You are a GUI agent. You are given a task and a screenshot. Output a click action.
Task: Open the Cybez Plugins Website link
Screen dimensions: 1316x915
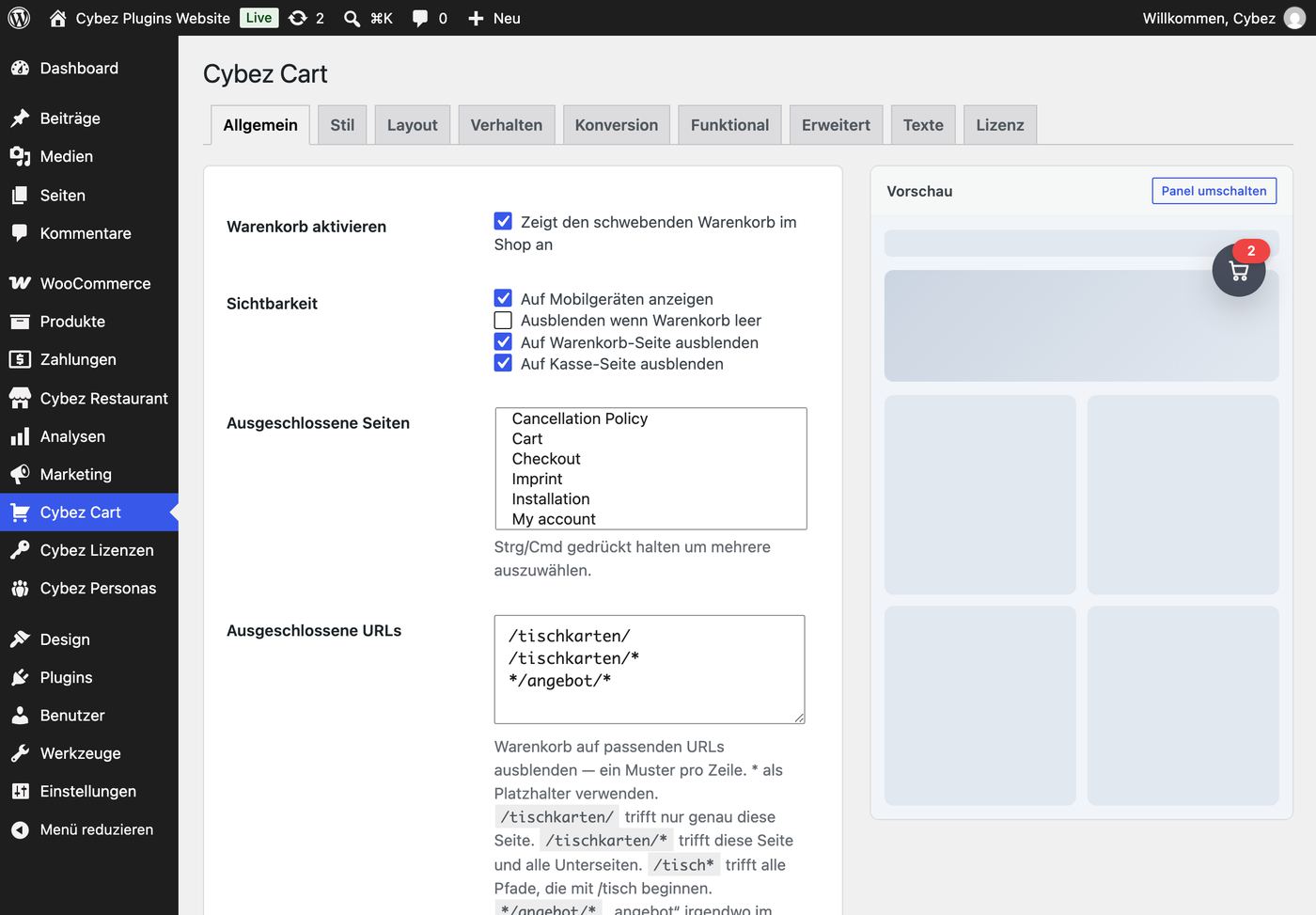point(153,18)
